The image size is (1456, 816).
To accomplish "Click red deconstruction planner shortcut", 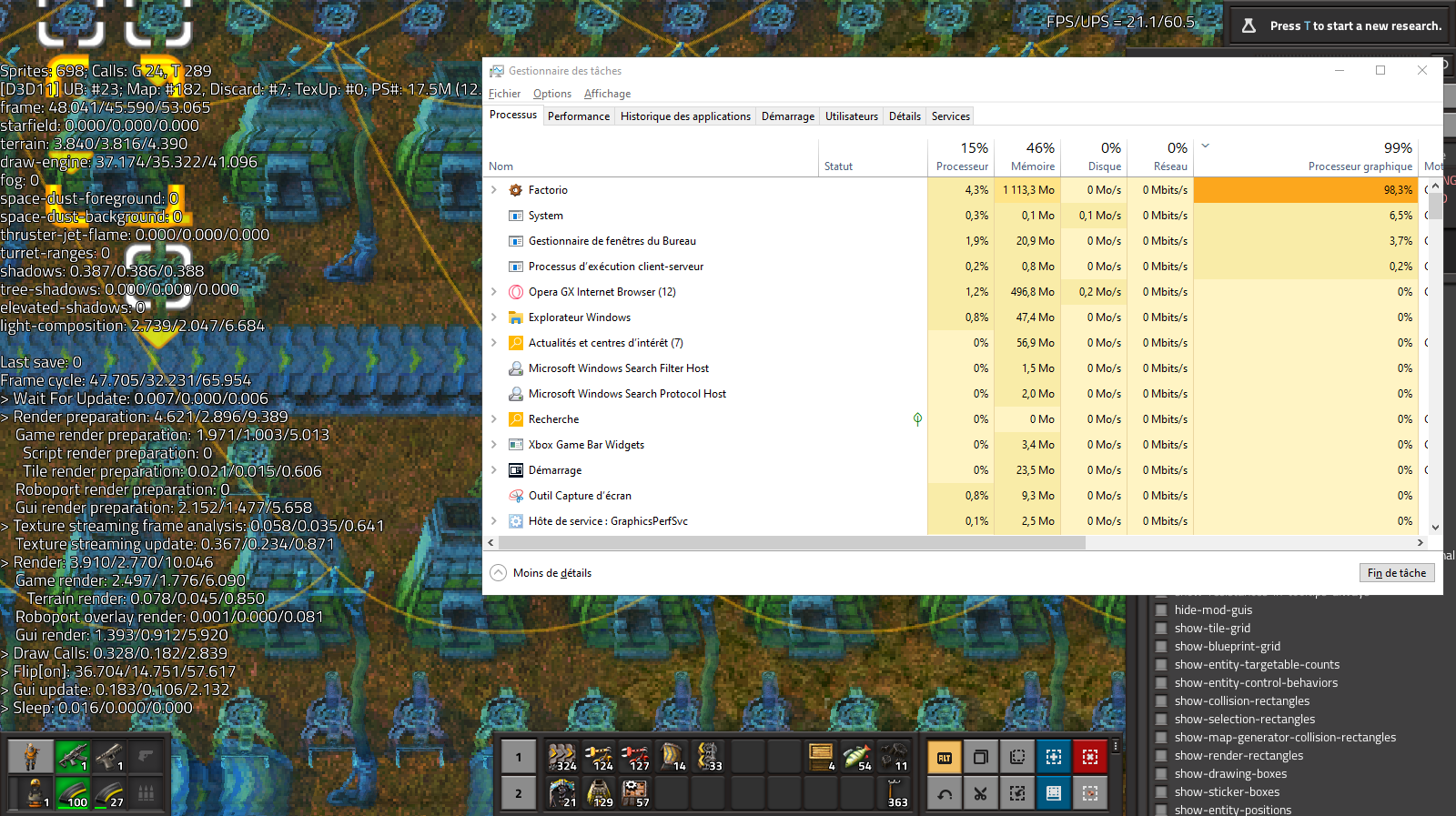I will 1090,757.
